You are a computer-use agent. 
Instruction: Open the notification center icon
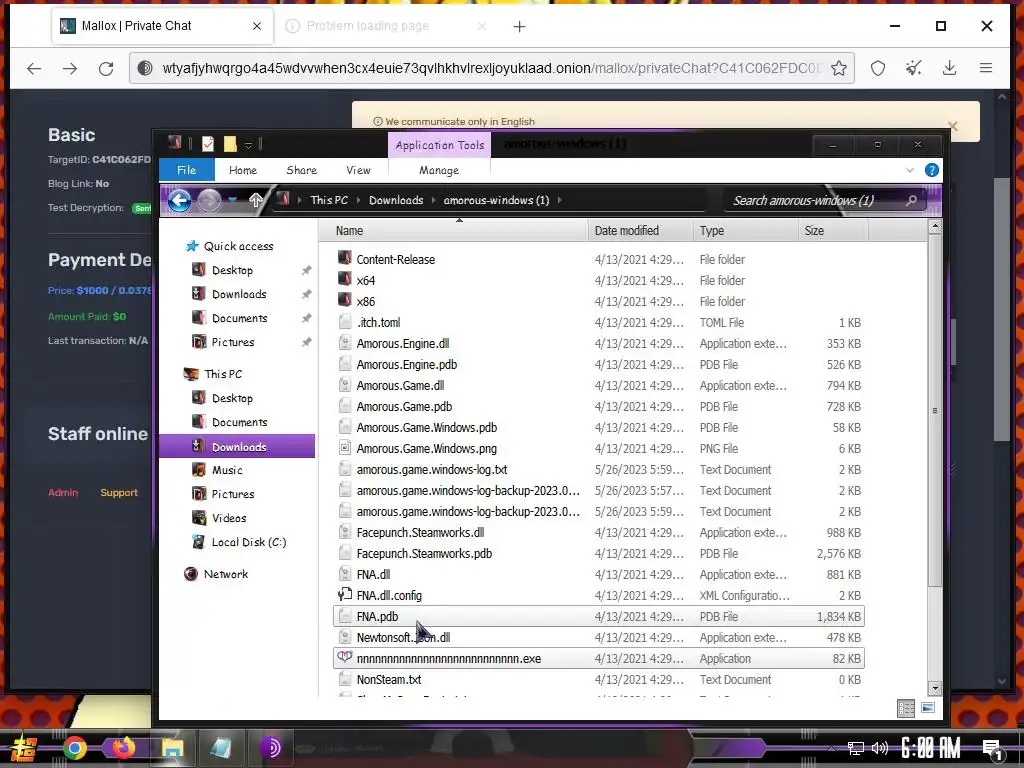(x=993, y=749)
